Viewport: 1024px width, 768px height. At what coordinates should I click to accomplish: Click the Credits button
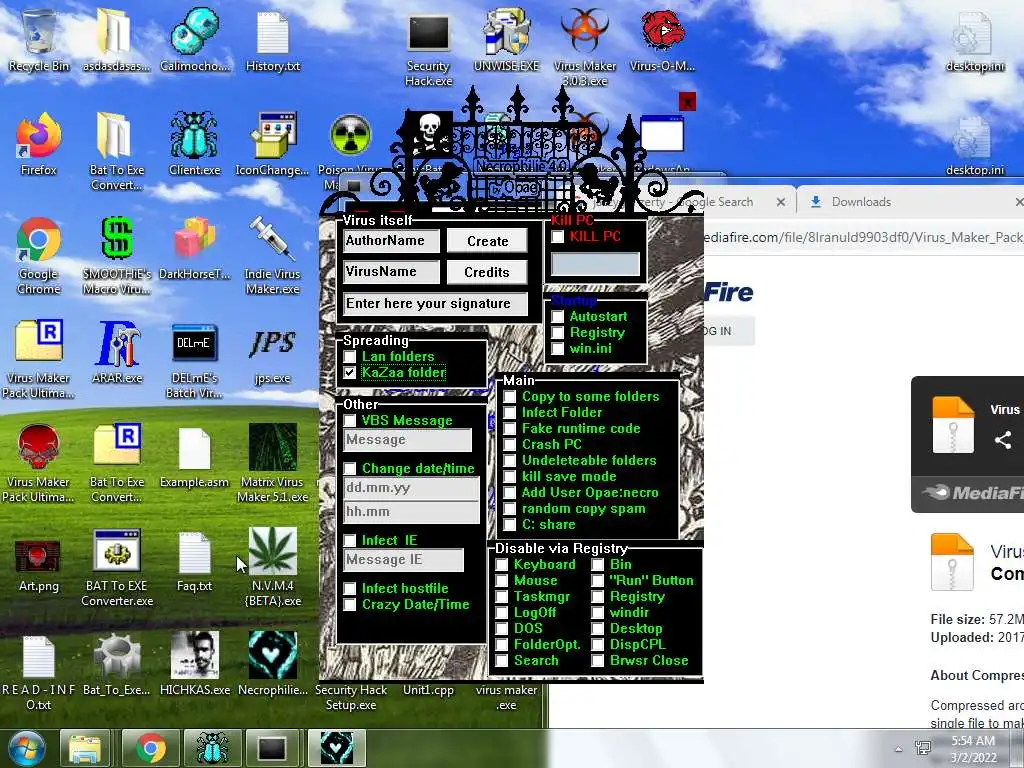(x=487, y=272)
